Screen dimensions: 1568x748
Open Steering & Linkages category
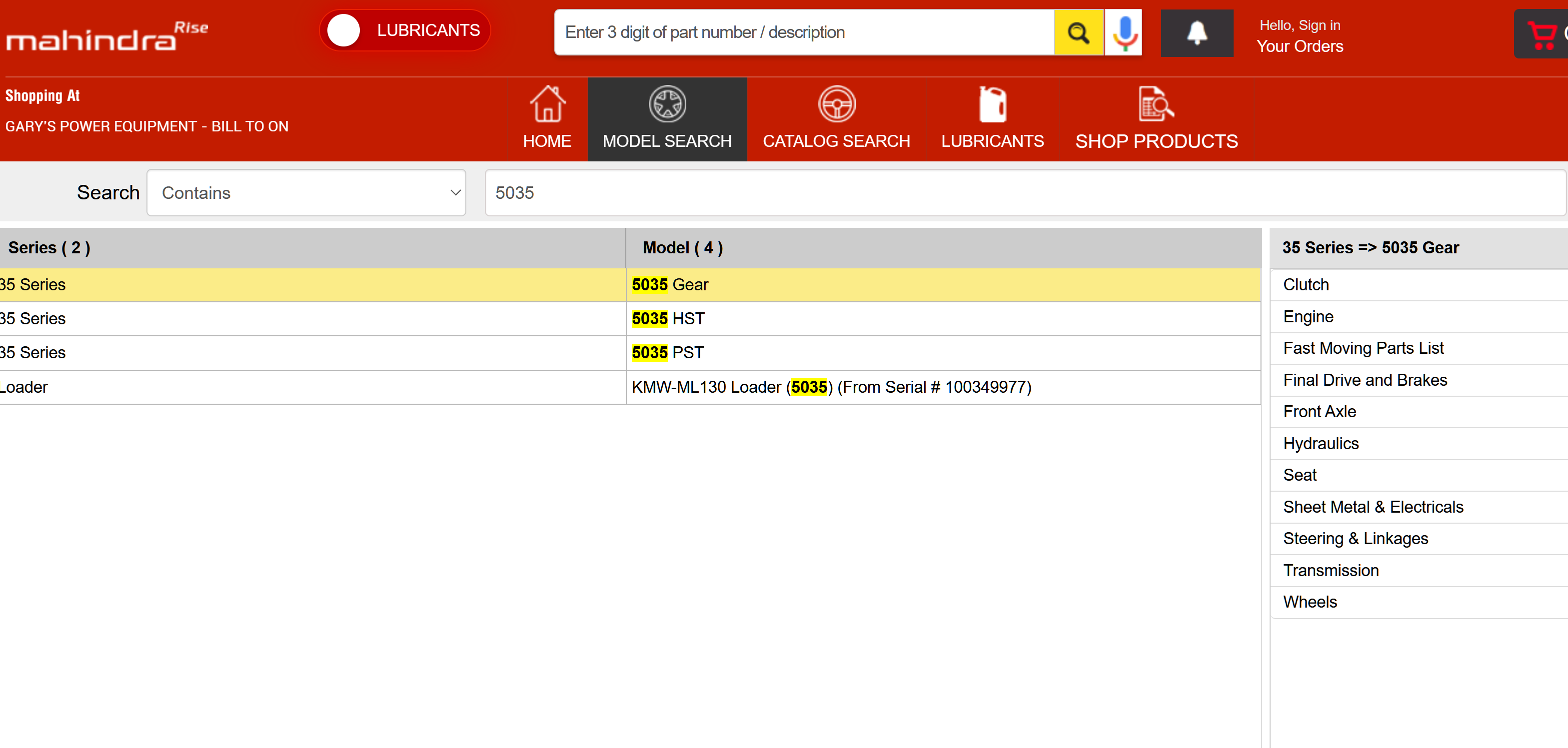coord(1419,538)
